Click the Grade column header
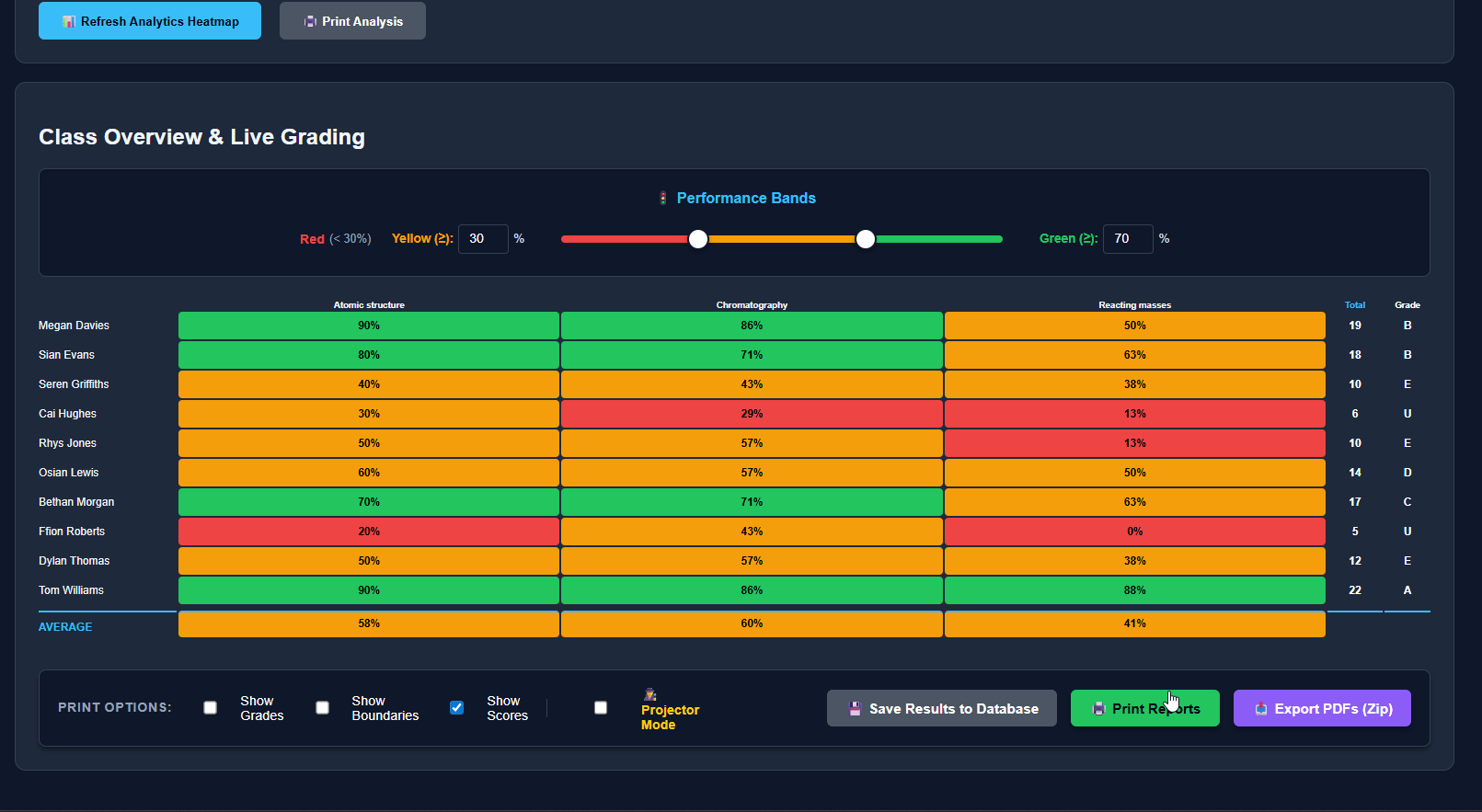Image resolution: width=1482 pixels, height=812 pixels. click(1407, 304)
